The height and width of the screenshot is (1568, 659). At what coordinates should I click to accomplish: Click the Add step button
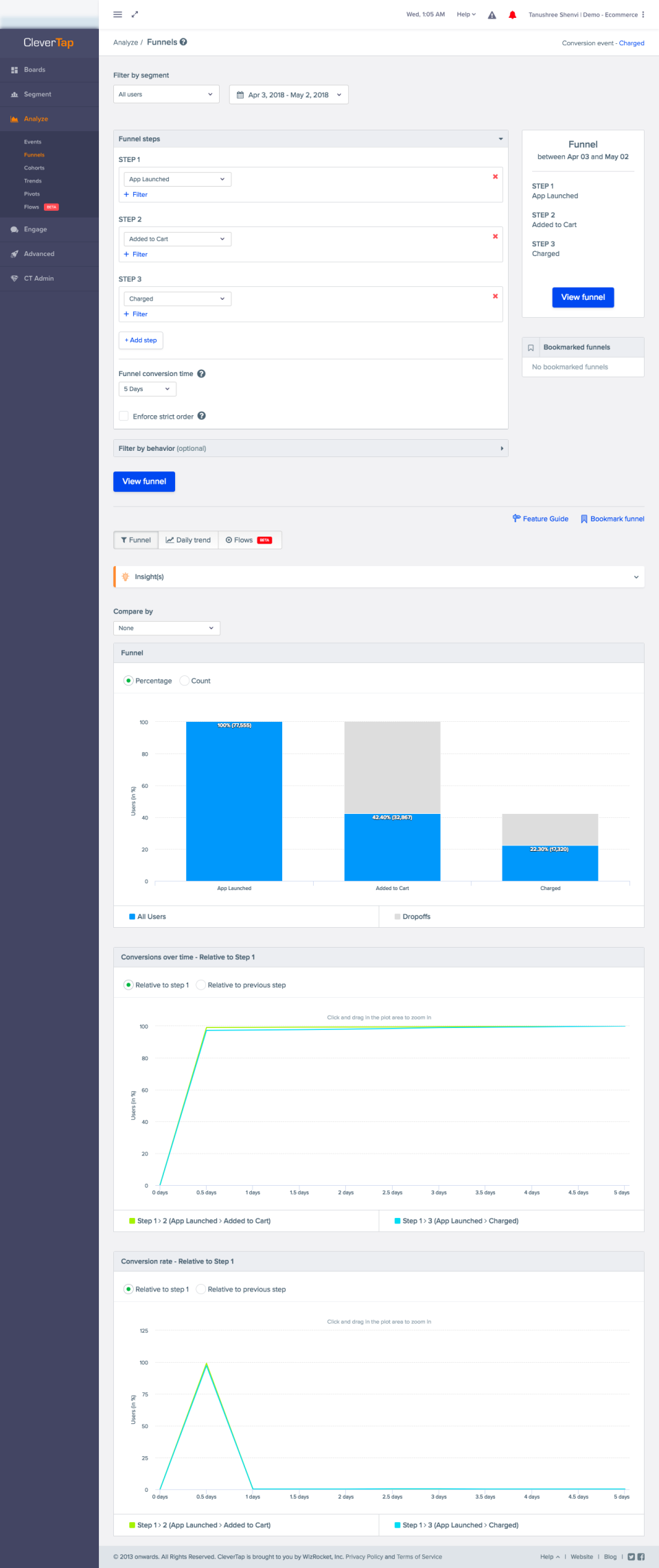pyautogui.click(x=141, y=340)
